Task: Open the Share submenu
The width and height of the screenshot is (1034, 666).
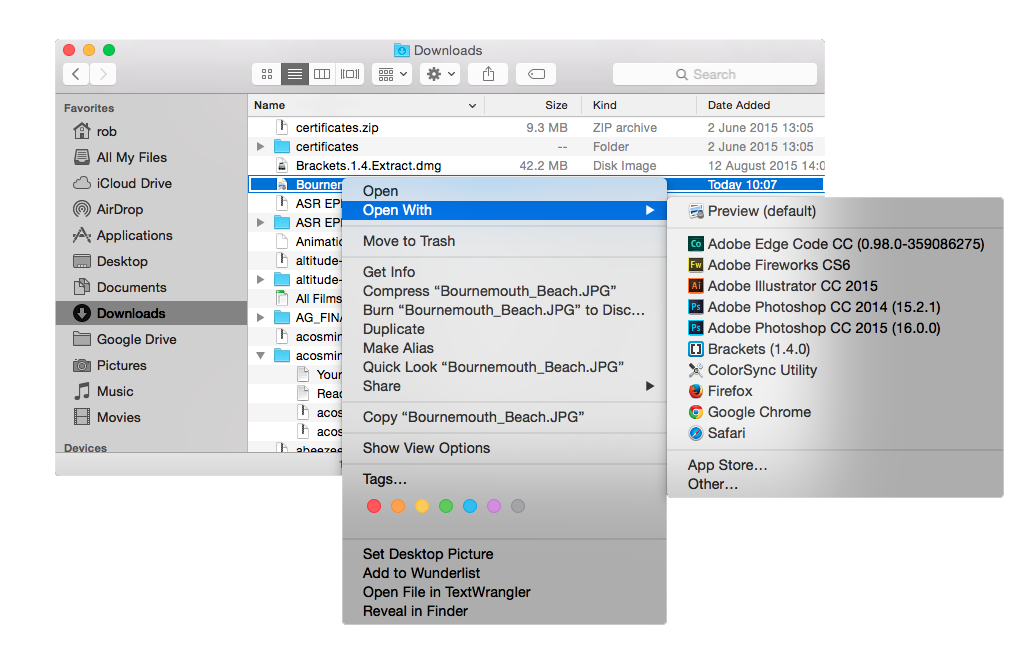Action: (x=504, y=386)
